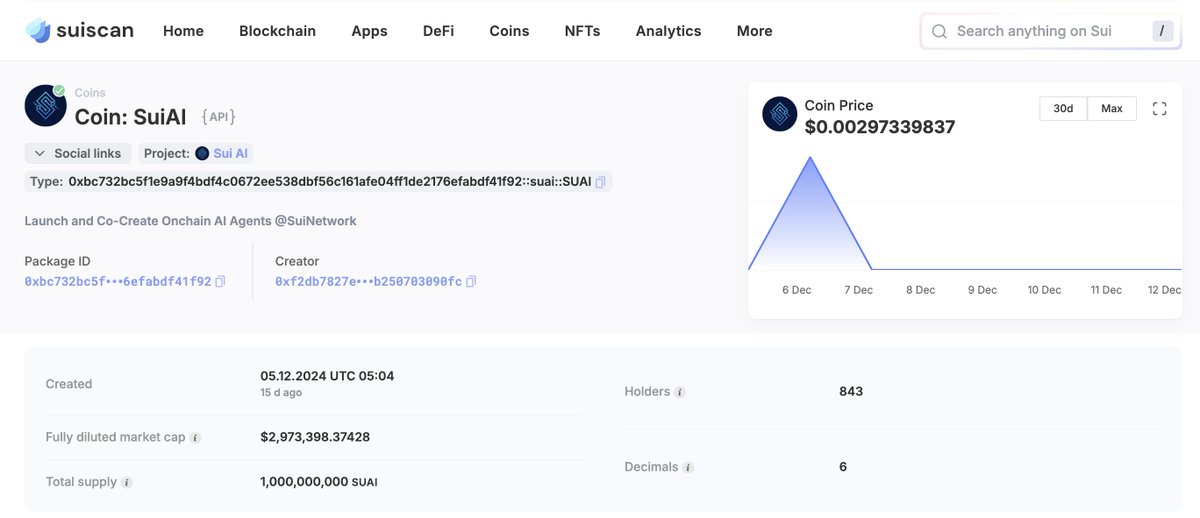
Task: Click the suiscan logo
Action: coord(79,31)
